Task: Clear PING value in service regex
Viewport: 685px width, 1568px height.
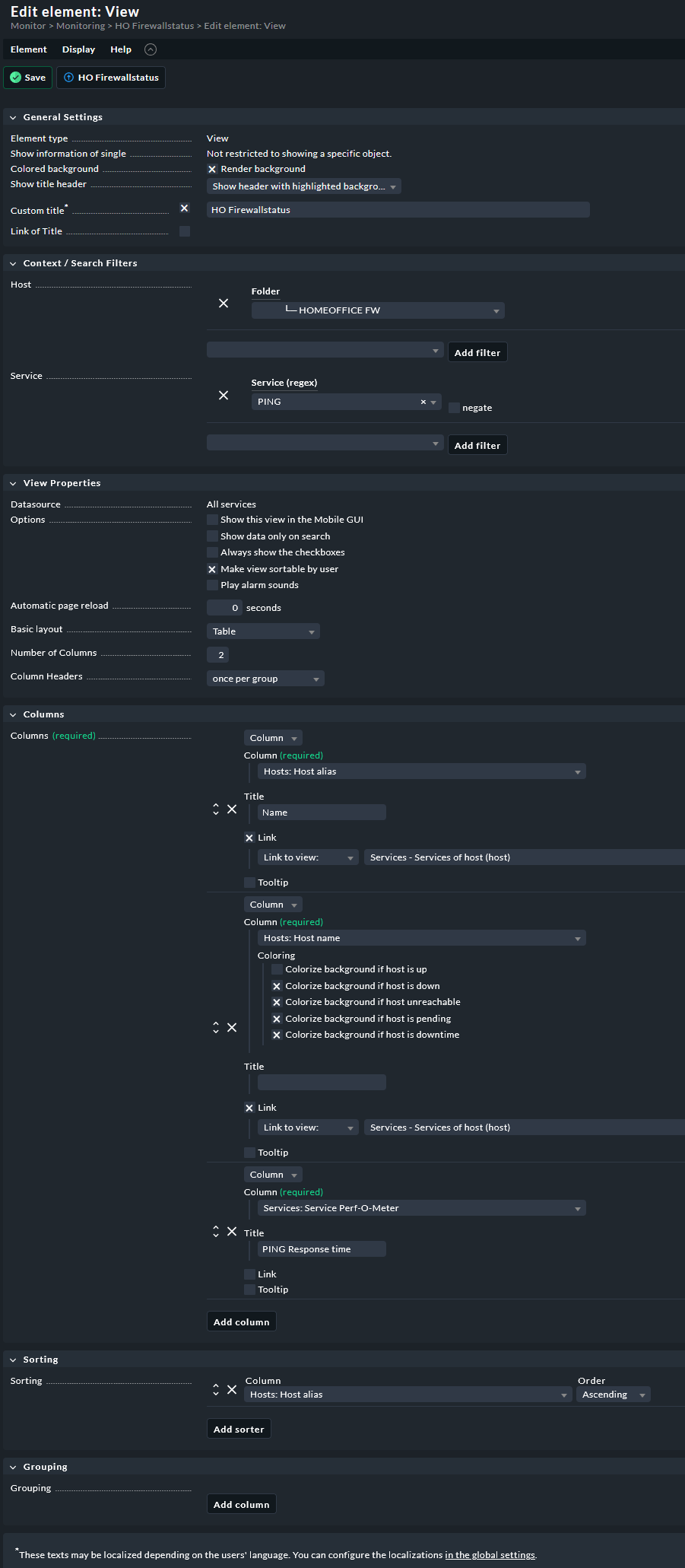Action: point(423,402)
